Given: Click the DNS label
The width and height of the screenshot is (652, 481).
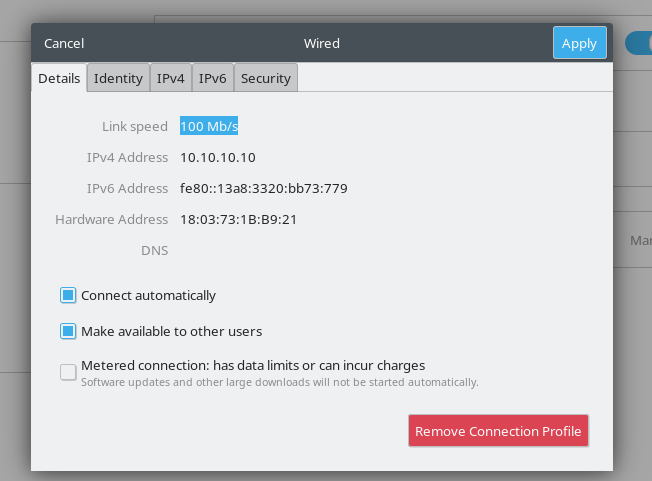Looking at the screenshot, I should click(x=154, y=250).
